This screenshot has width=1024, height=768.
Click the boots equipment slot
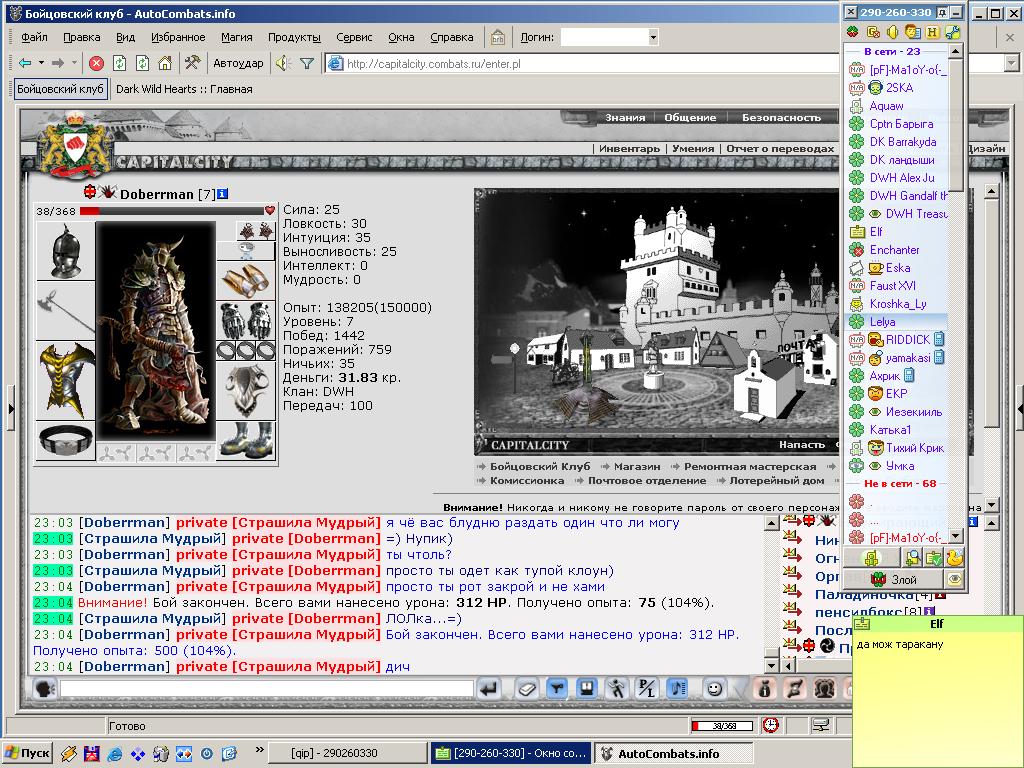(x=246, y=440)
